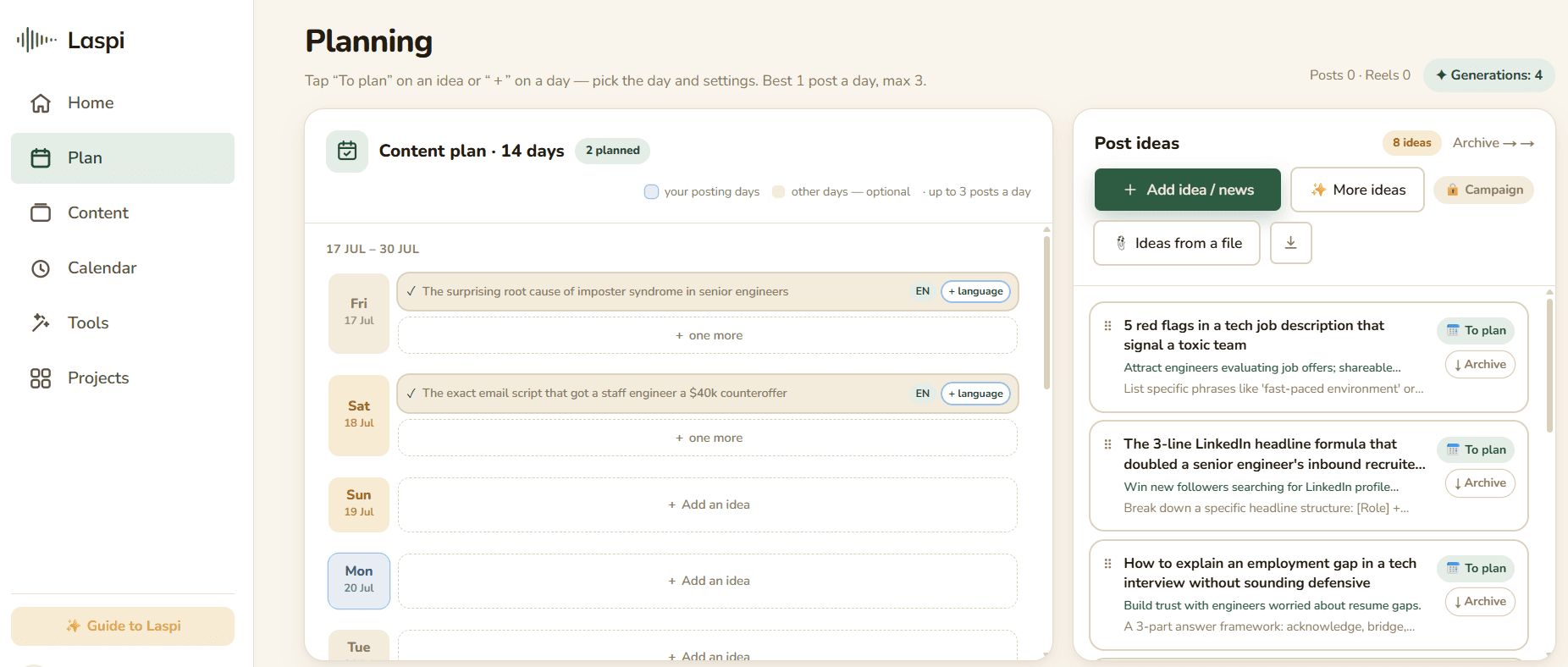
Task: Select the Sun 19 Jul day tile
Action: point(359,505)
